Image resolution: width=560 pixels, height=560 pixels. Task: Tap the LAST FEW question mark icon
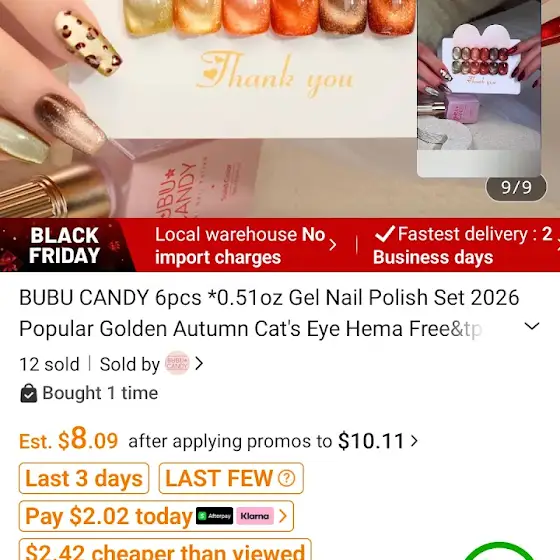(286, 478)
